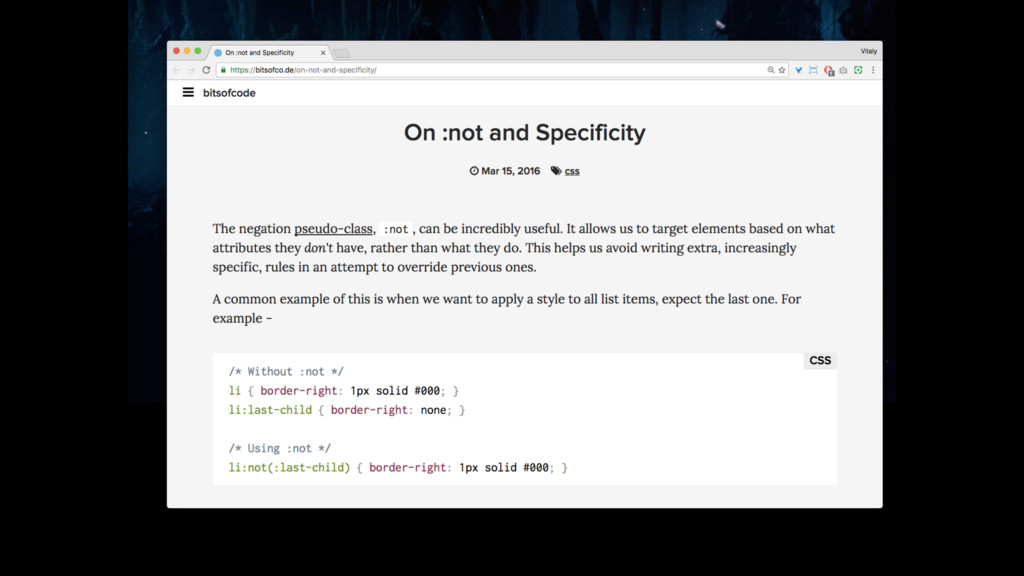Reload the page with the refresh icon

(206, 70)
